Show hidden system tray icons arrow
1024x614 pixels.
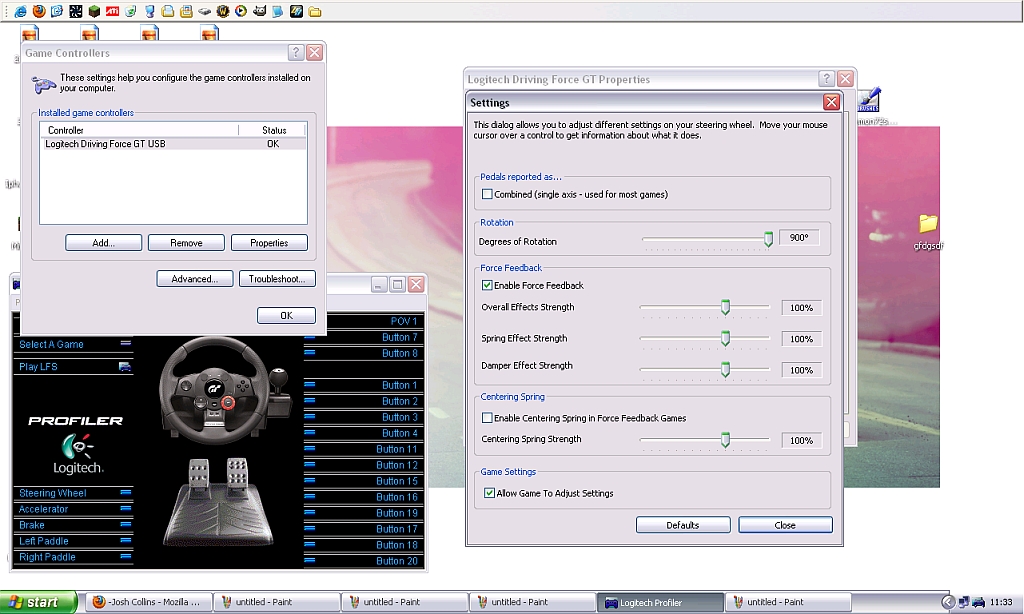click(x=948, y=602)
